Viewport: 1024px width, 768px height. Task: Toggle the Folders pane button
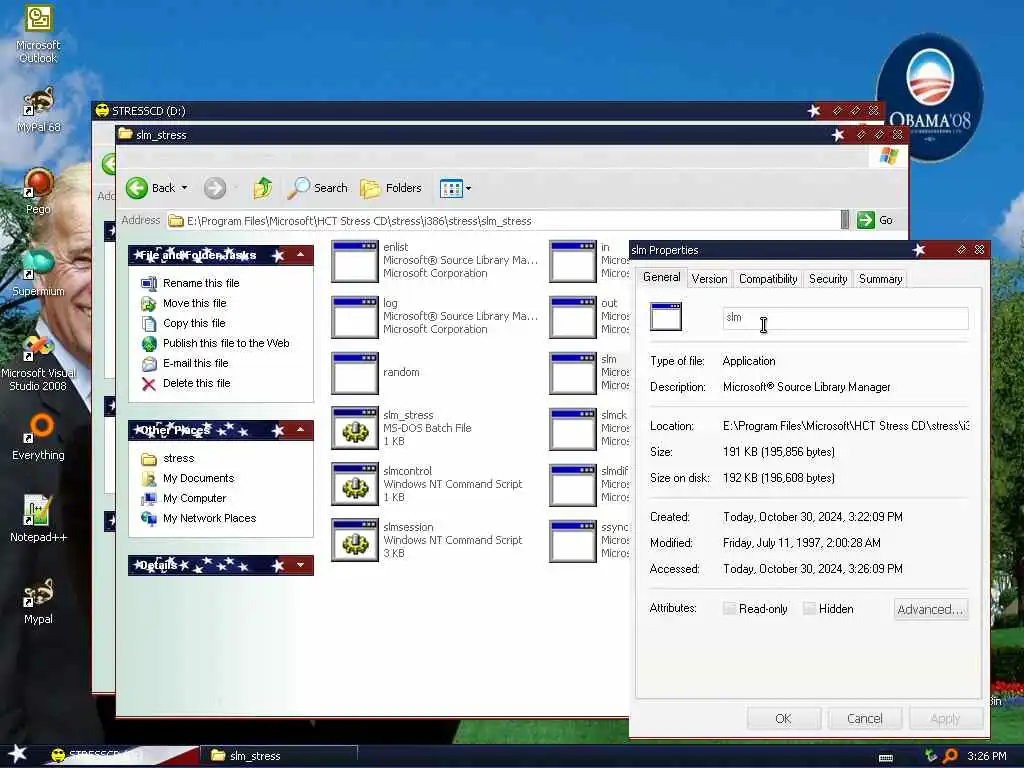tap(391, 188)
